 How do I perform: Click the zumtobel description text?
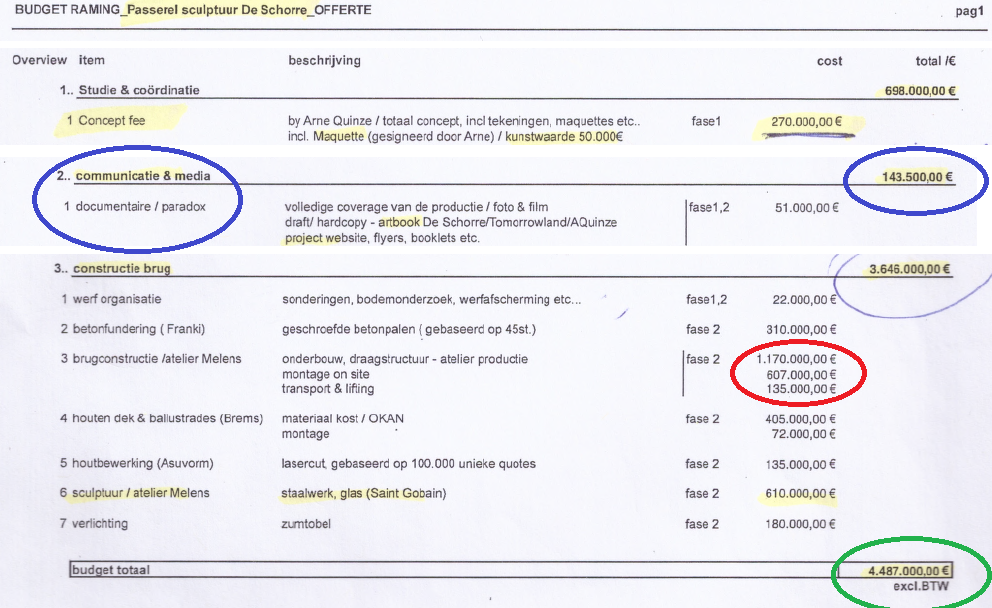point(308,524)
